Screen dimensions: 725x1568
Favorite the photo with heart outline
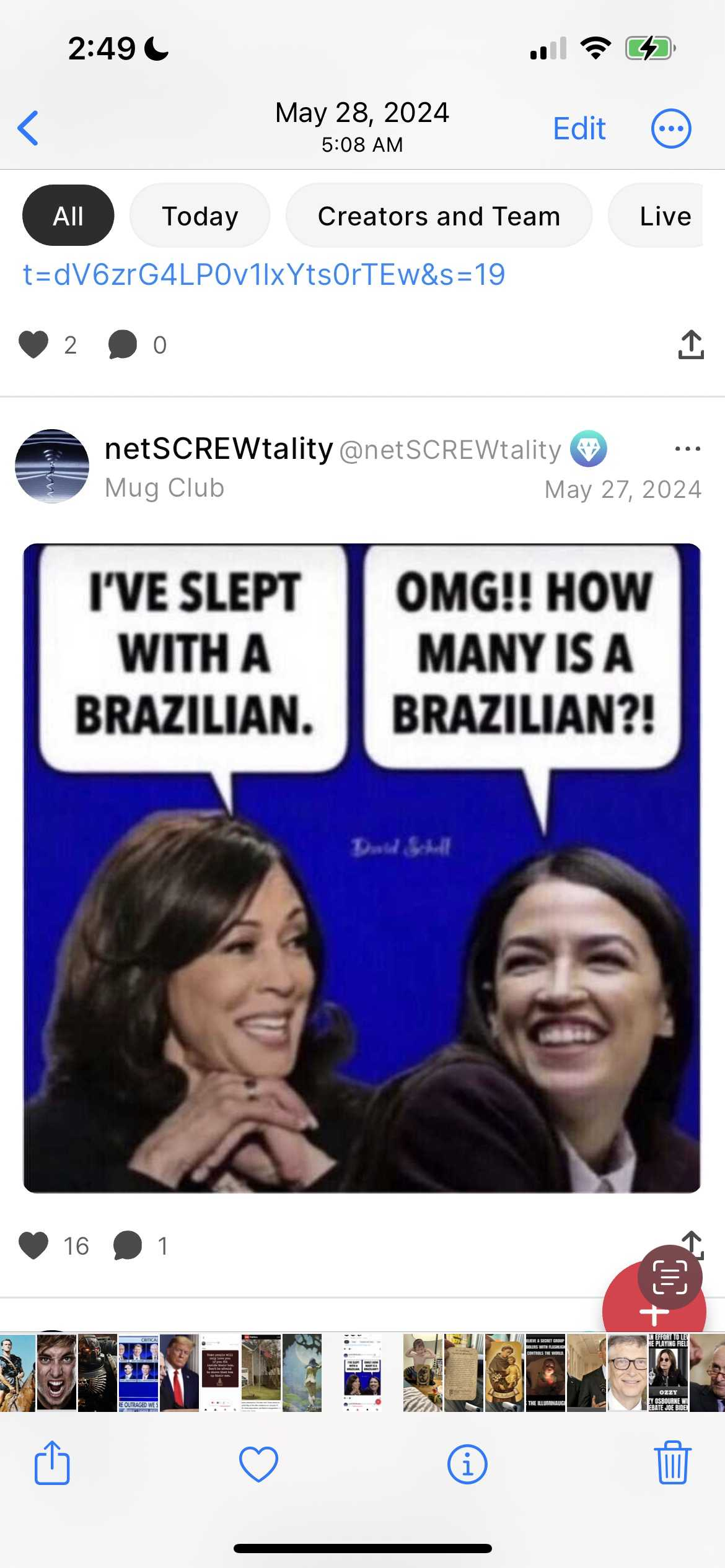coord(258,1464)
